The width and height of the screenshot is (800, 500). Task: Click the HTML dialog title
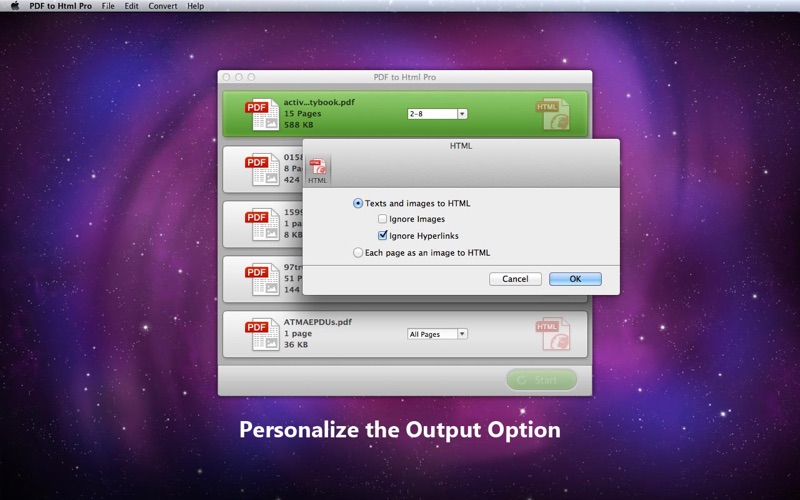[461, 146]
